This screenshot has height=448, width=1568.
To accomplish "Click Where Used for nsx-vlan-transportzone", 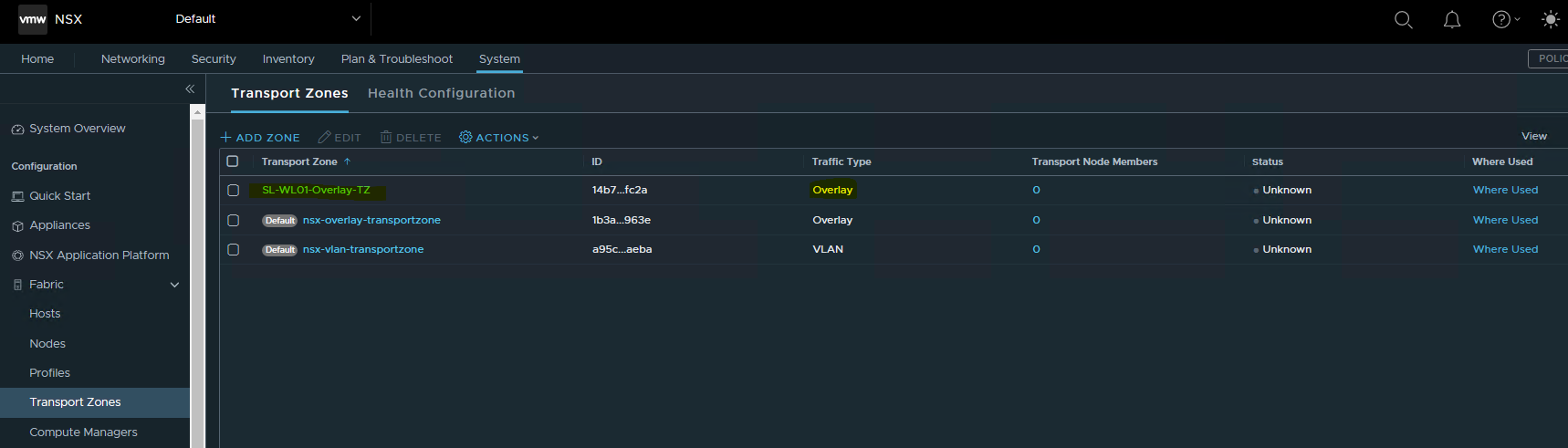I will [x=1505, y=250].
